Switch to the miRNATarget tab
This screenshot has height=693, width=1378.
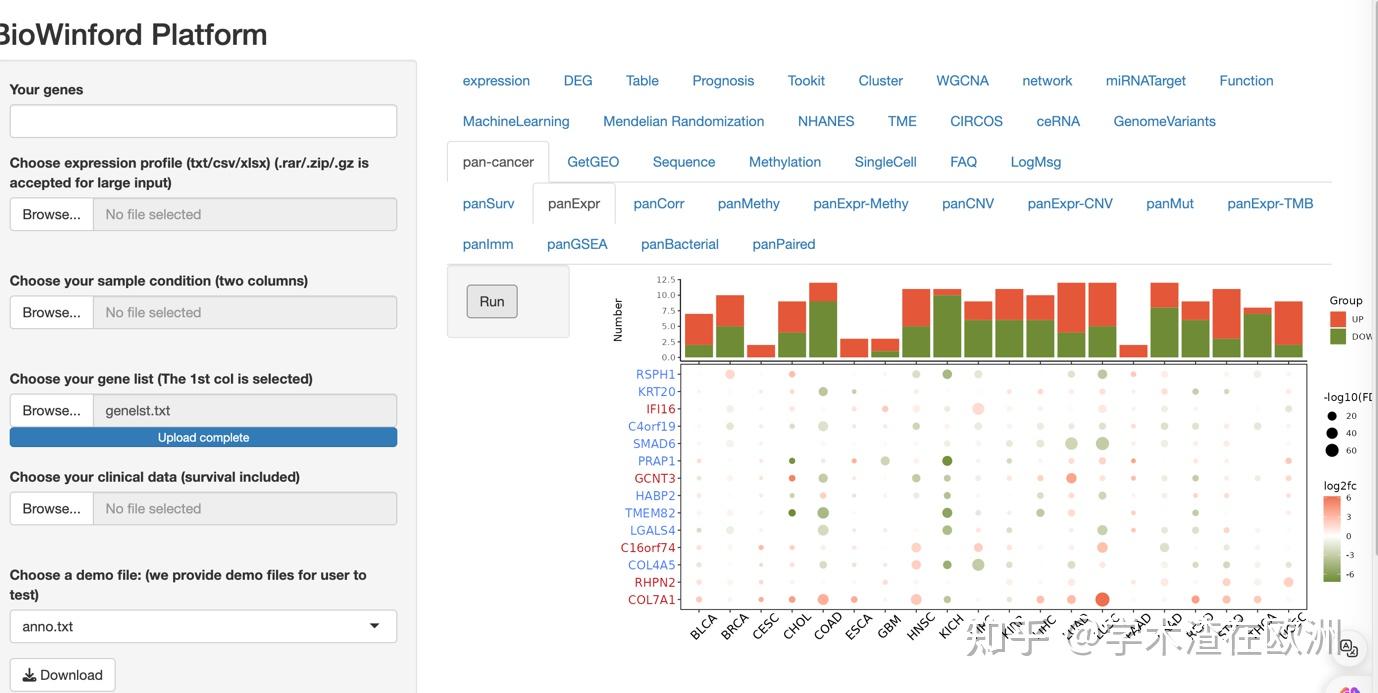click(x=1146, y=80)
